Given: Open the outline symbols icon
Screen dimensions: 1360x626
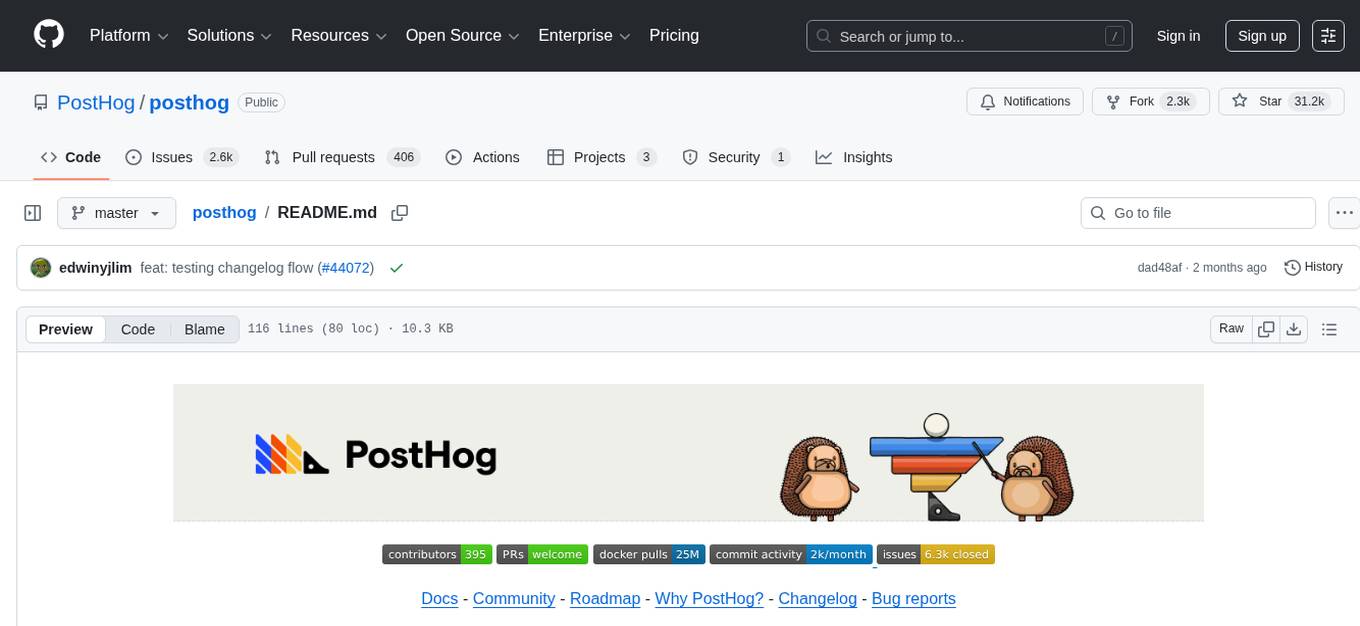Looking at the screenshot, I should pyautogui.click(x=1329, y=328).
